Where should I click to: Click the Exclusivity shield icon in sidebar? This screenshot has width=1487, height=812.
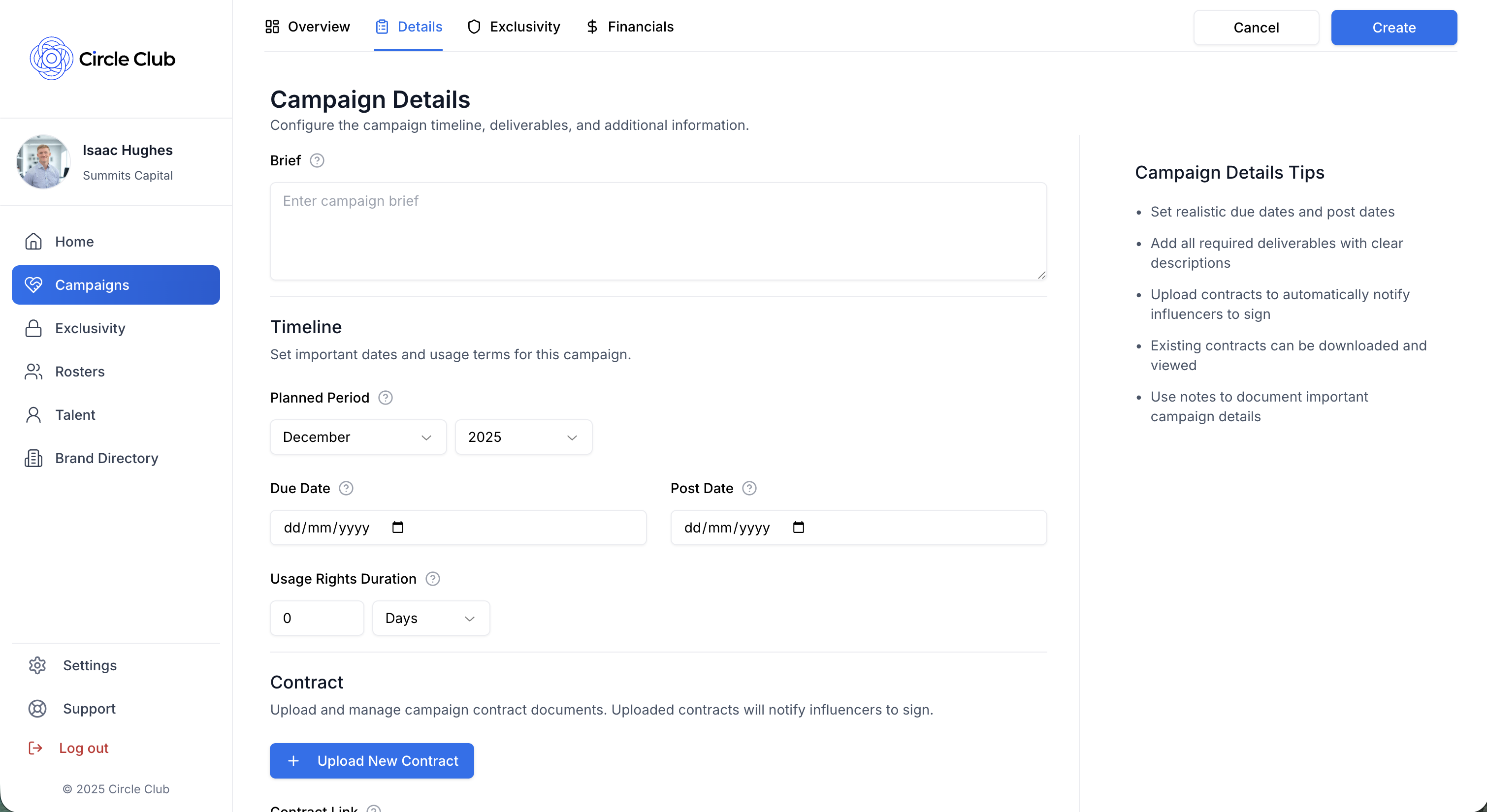(x=33, y=328)
